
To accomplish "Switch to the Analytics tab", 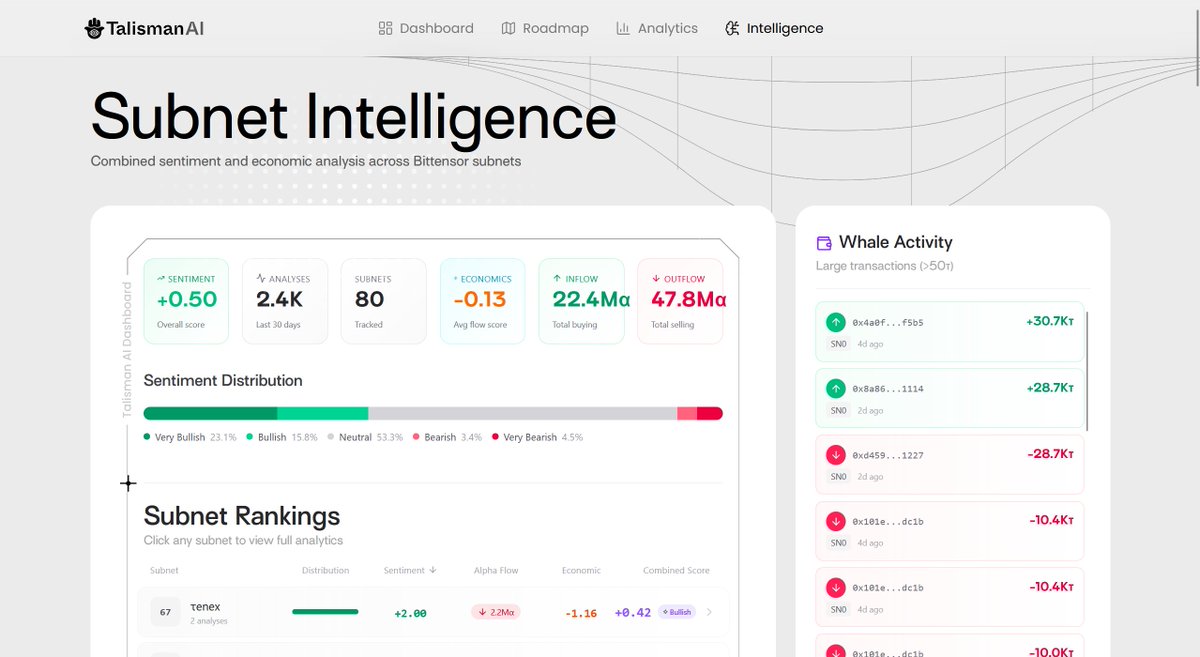I will (657, 28).
